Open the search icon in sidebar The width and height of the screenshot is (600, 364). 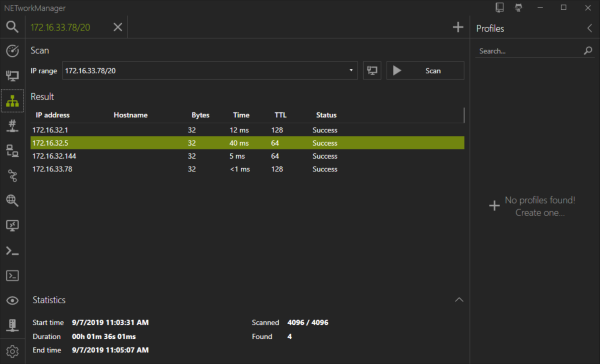(12, 26)
